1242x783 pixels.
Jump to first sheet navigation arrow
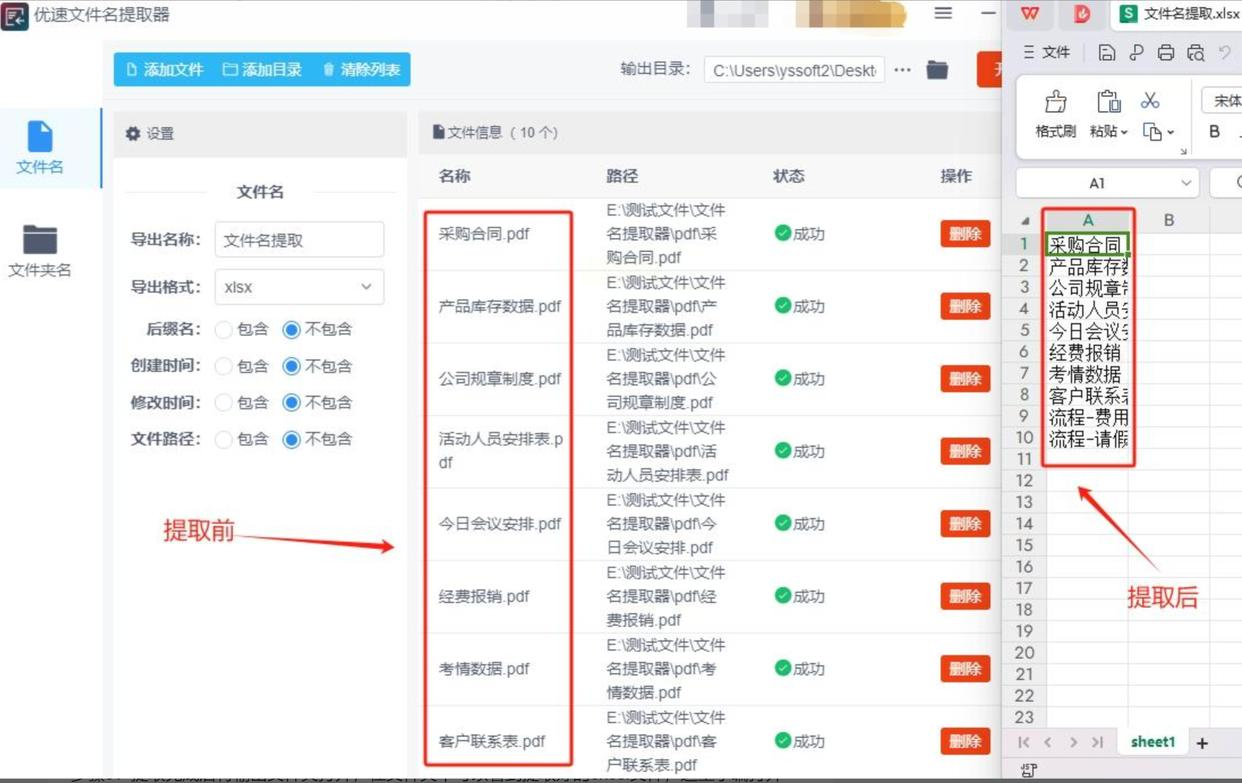[x=1023, y=742]
